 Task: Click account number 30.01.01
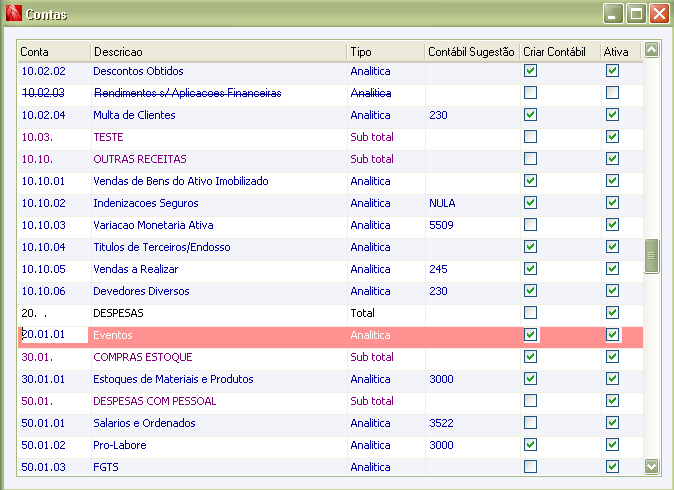[43, 379]
